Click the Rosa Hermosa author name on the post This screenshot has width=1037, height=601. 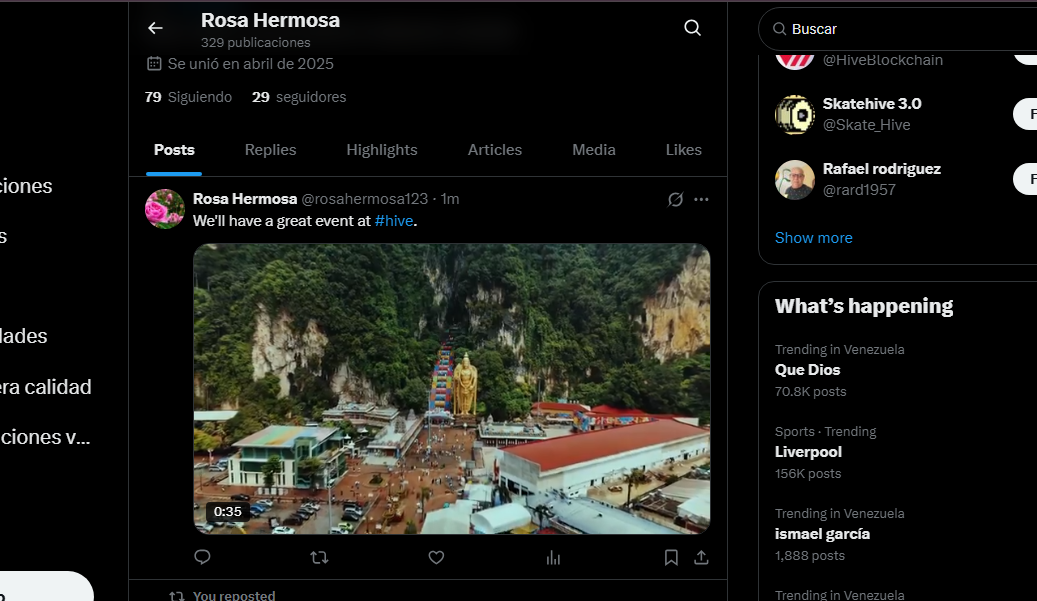pyautogui.click(x=245, y=199)
